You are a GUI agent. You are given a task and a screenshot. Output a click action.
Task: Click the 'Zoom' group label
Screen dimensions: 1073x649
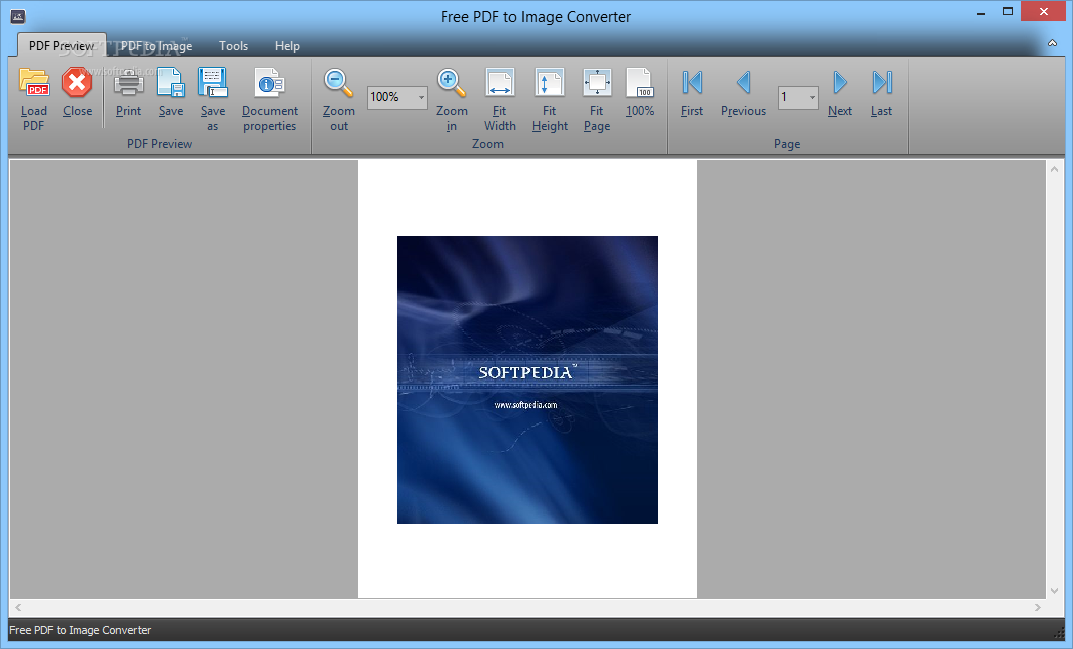click(x=487, y=144)
